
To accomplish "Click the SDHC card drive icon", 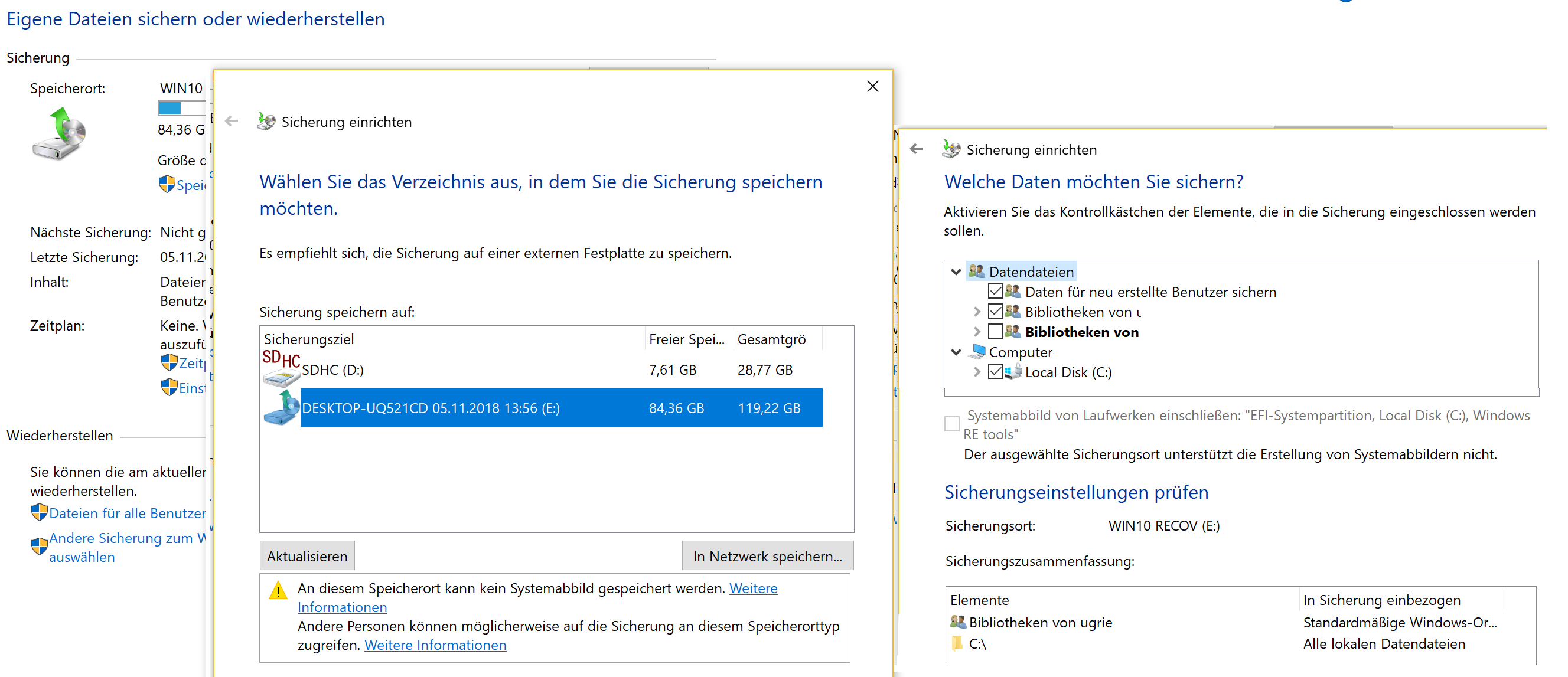I will [x=281, y=369].
